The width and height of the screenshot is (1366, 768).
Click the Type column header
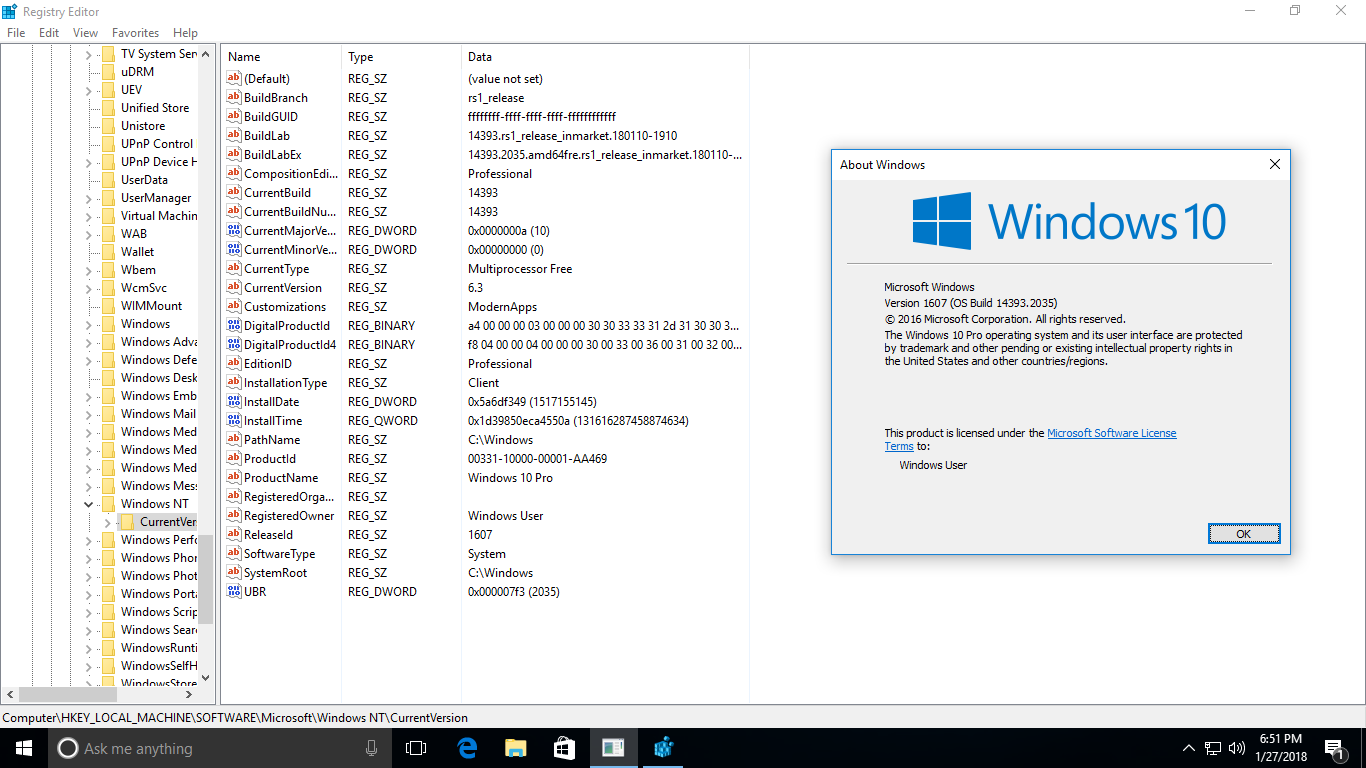[x=401, y=57]
